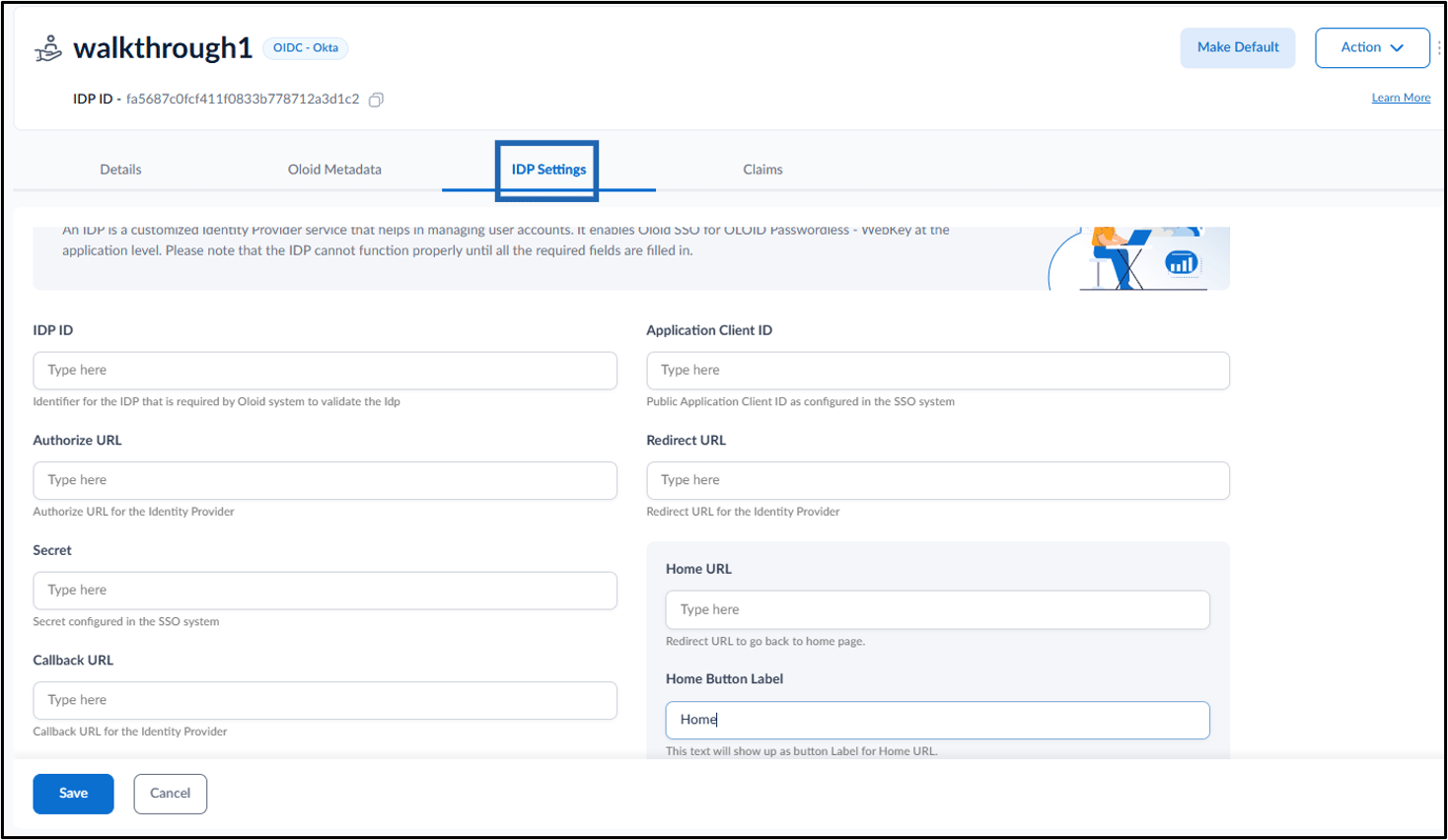Click the Make Default button
This screenshot has width=1448, height=840.
1238,47
